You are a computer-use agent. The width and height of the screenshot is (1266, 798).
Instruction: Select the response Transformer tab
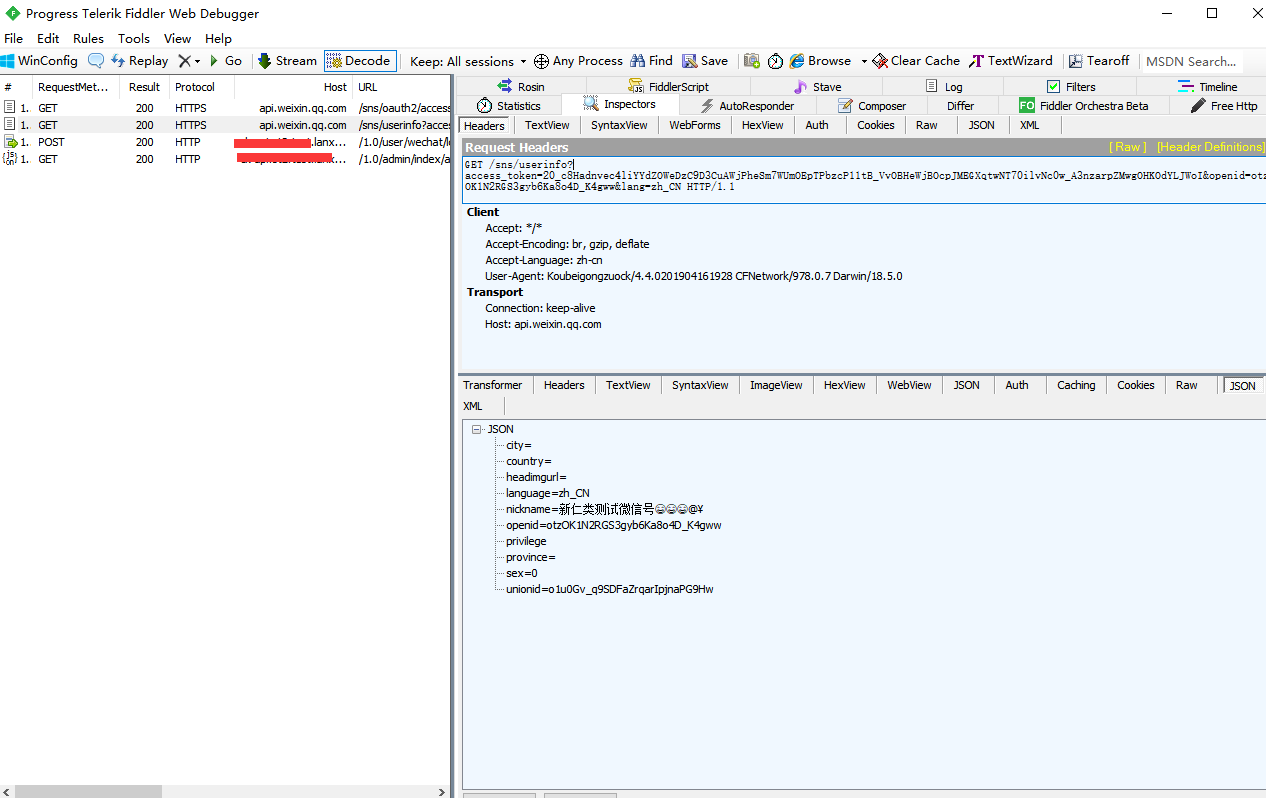pyautogui.click(x=492, y=385)
